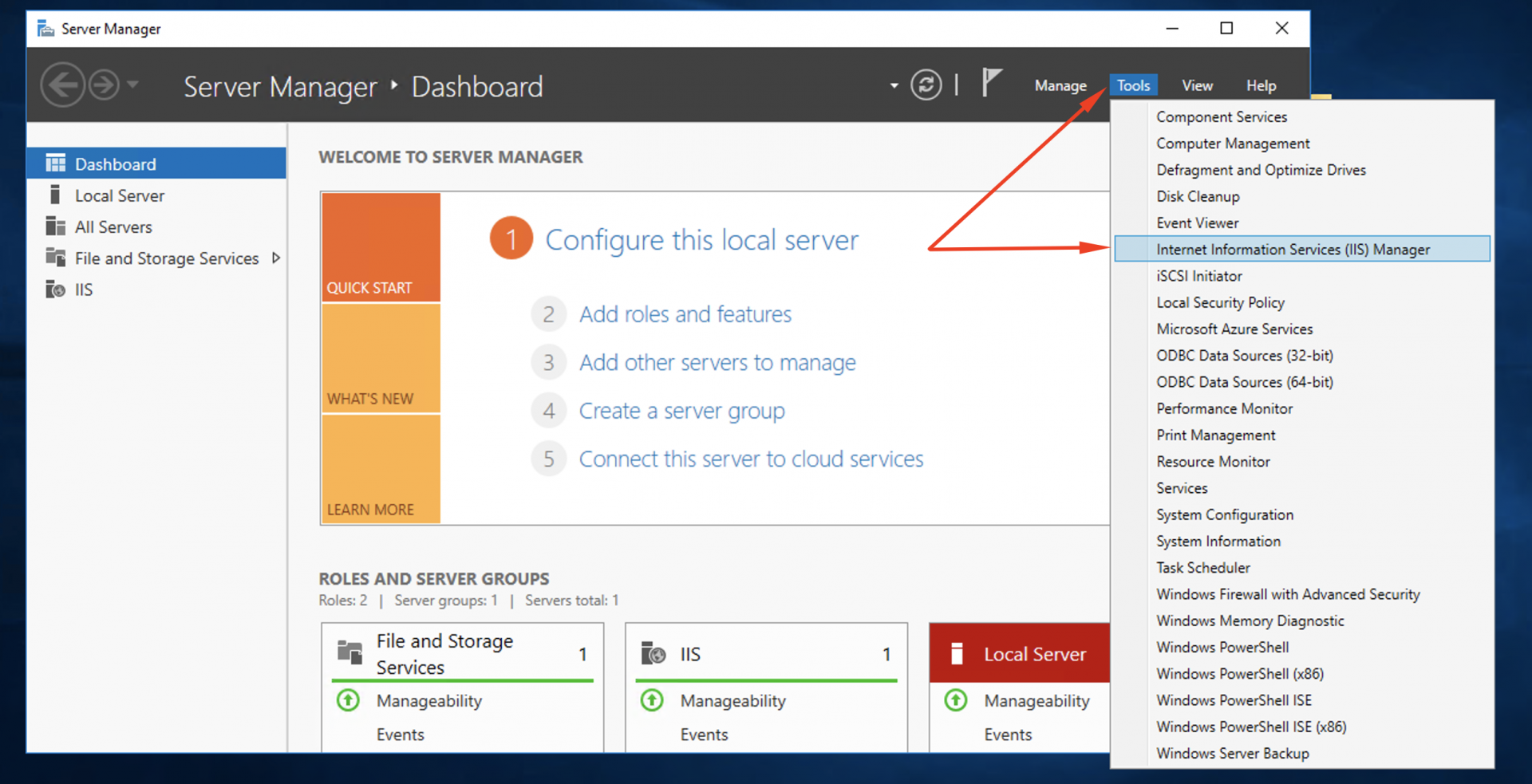Open the dropdown arrow left of refresh
1532x784 pixels.
coord(894,85)
